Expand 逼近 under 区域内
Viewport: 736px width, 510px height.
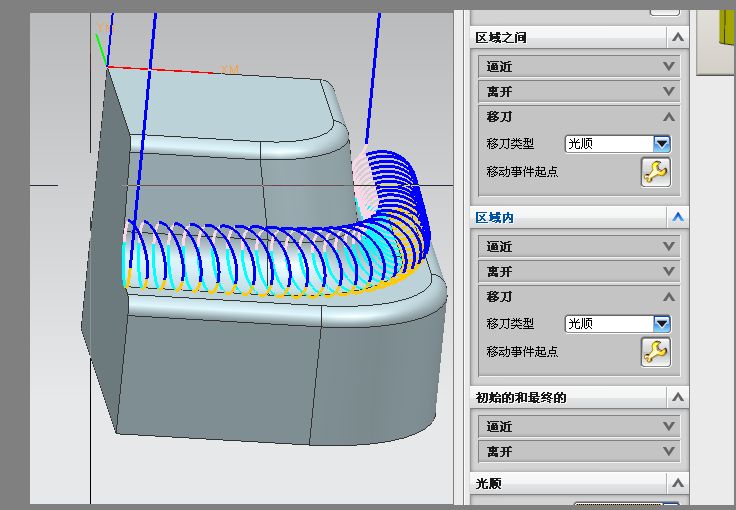click(668, 246)
